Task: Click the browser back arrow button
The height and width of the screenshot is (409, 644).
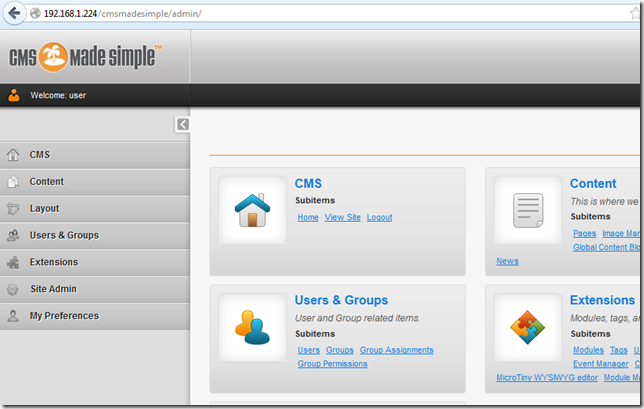Action: [x=14, y=13]
